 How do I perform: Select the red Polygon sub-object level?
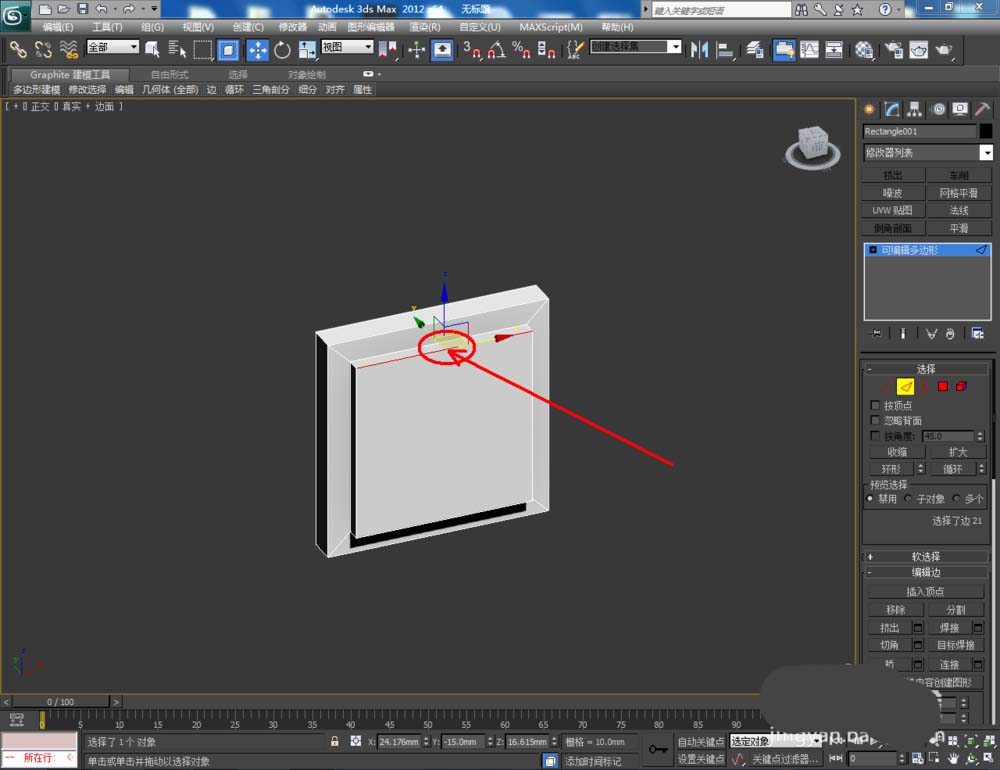coord(943,386)
